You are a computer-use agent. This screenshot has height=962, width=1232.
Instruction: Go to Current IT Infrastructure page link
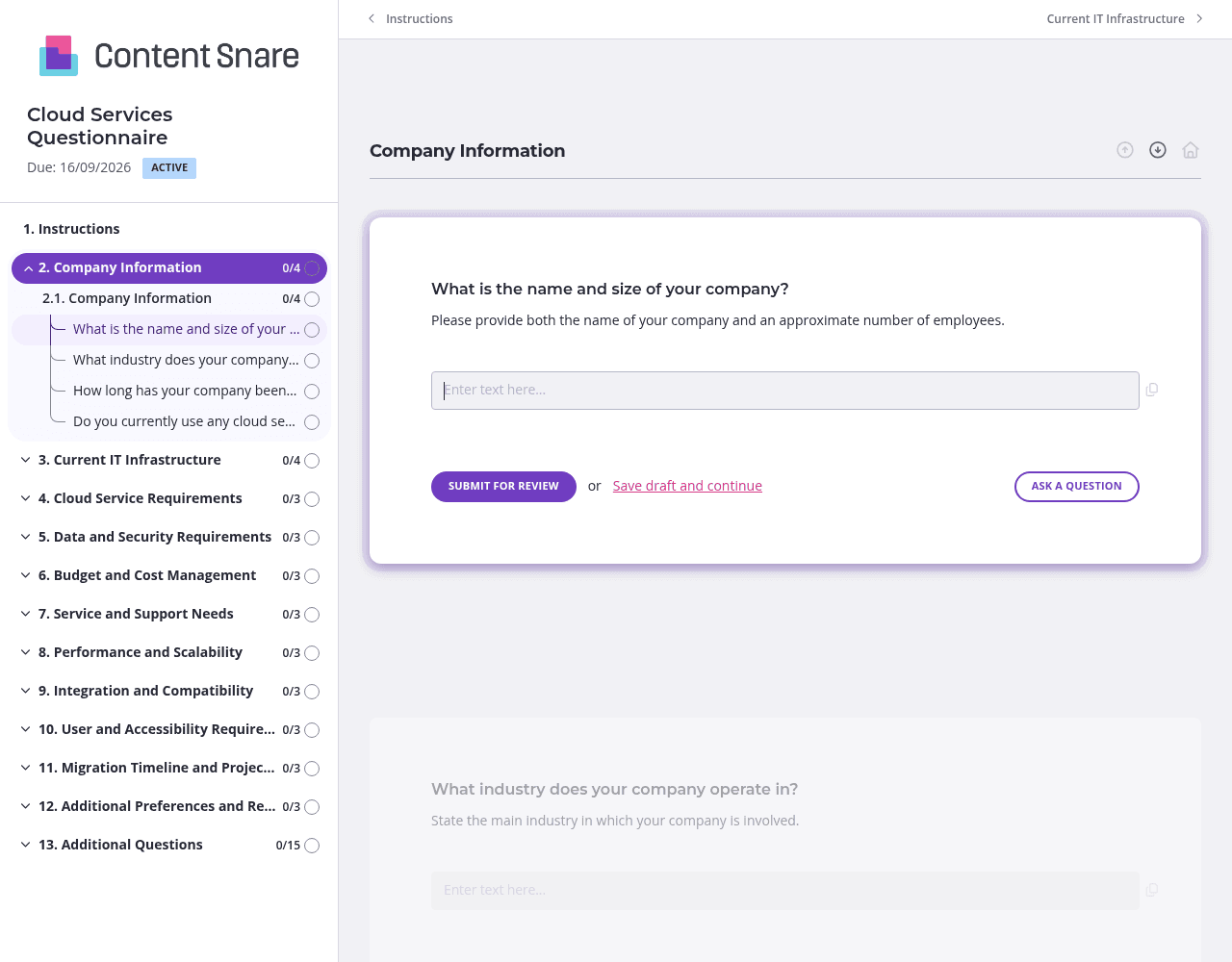[1116, 18]
